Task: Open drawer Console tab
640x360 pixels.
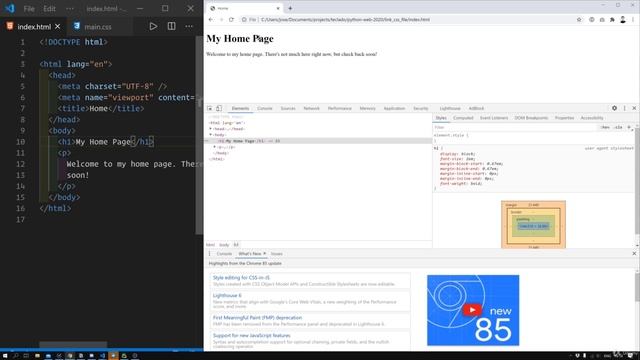Action: pyautogui.click(x=224, y=254)
